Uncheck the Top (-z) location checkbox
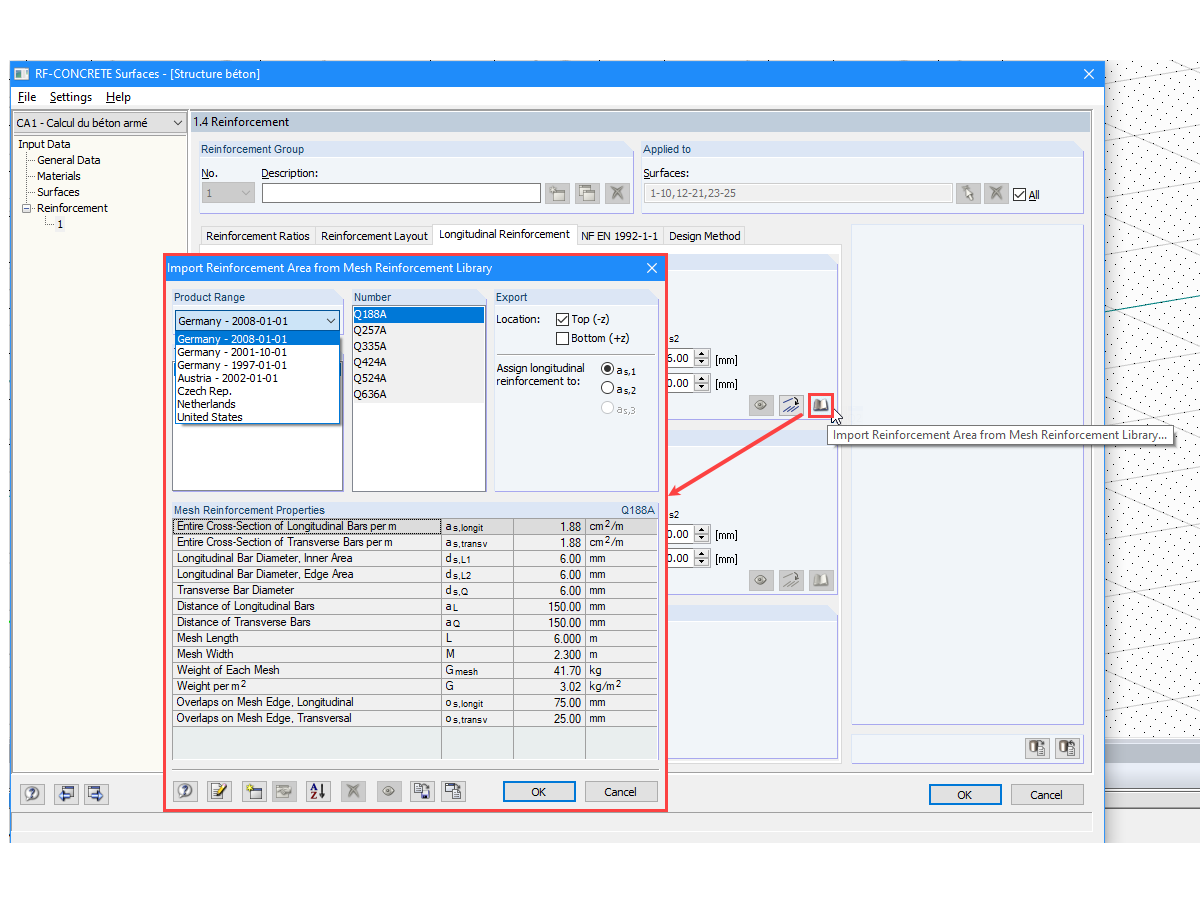Image resolution: width=1200 pixels, height=900 pixels. coord(562,319)
